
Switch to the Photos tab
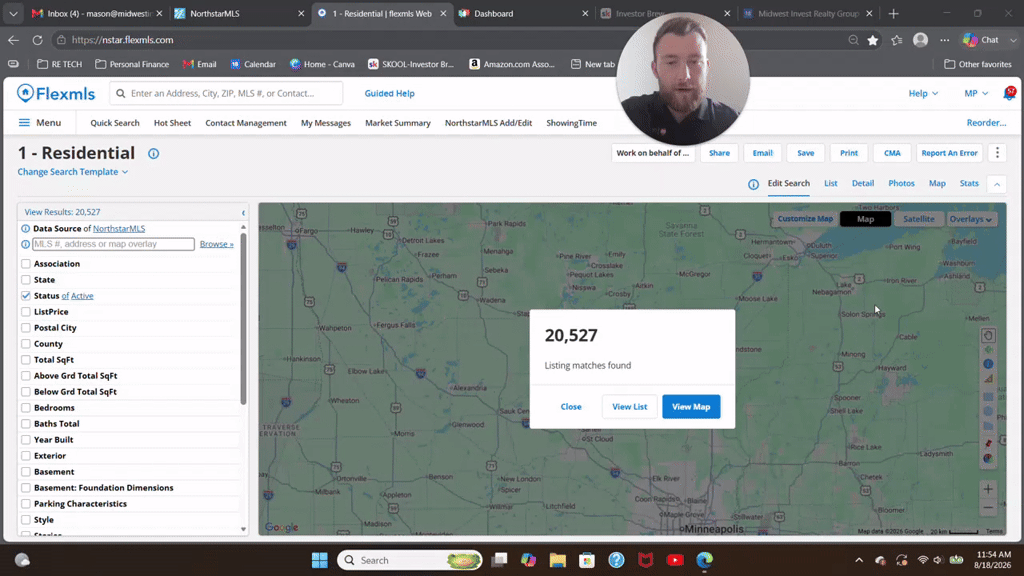point(901,184)
